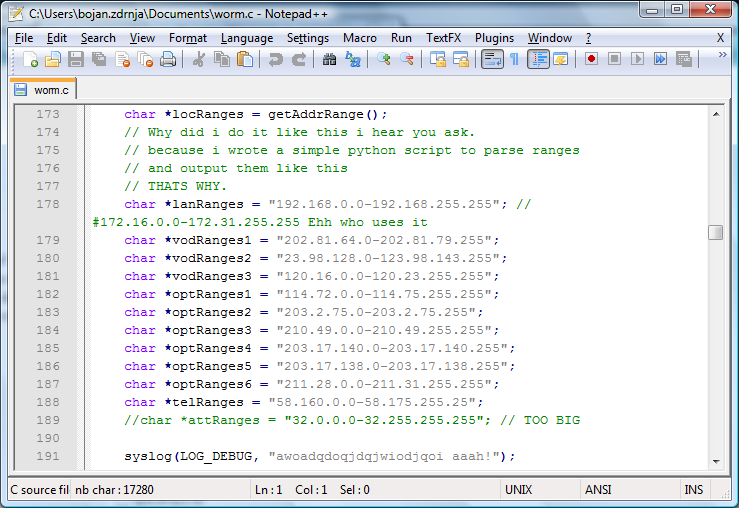Toggle the Word wrap toolbar button

492,60
